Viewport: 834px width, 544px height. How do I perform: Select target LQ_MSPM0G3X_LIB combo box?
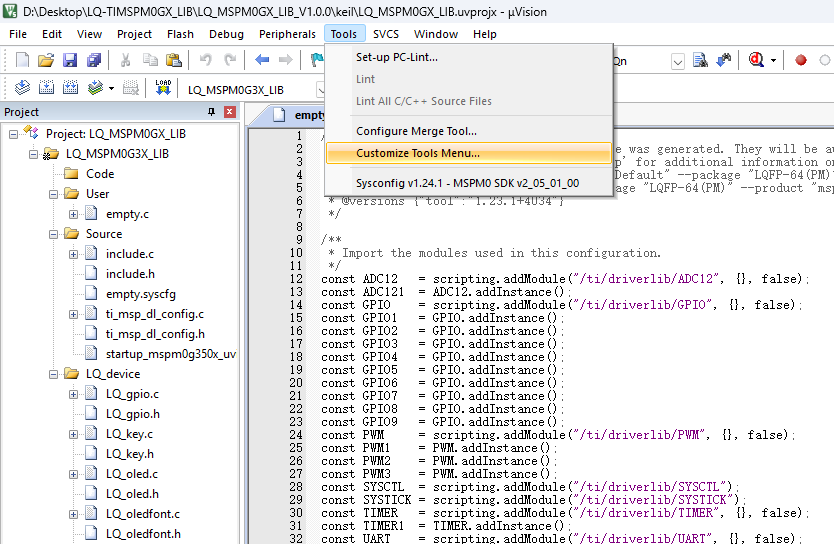[x=252, y=90]
